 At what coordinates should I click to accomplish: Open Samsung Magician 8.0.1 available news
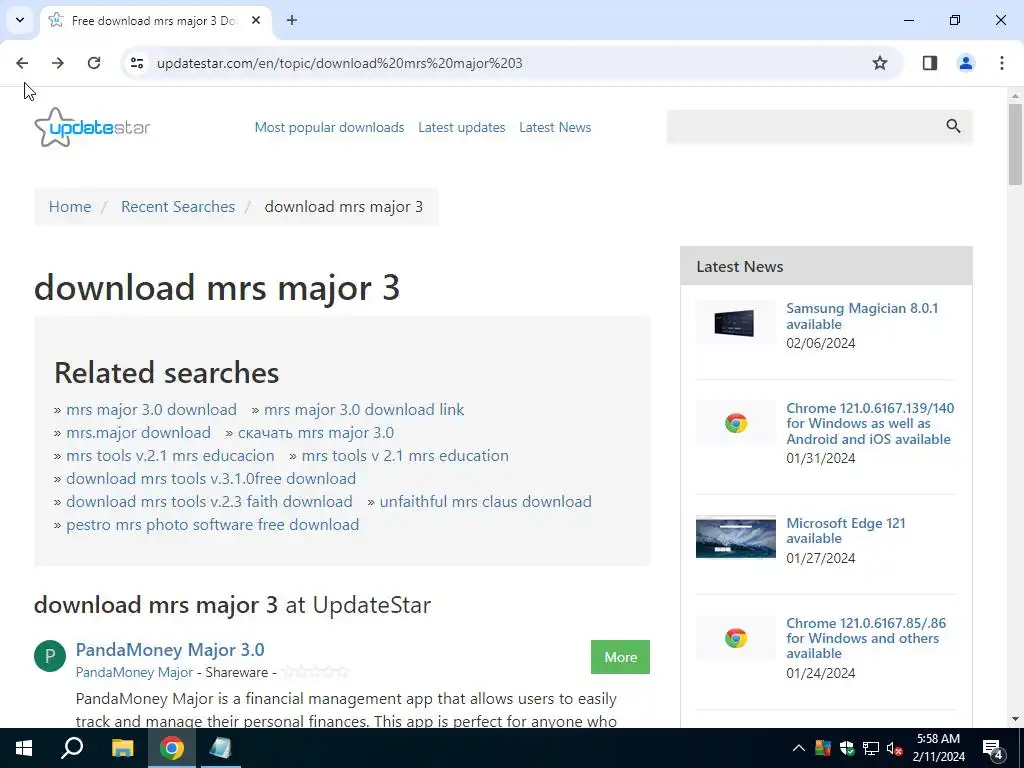click(862, 316)
